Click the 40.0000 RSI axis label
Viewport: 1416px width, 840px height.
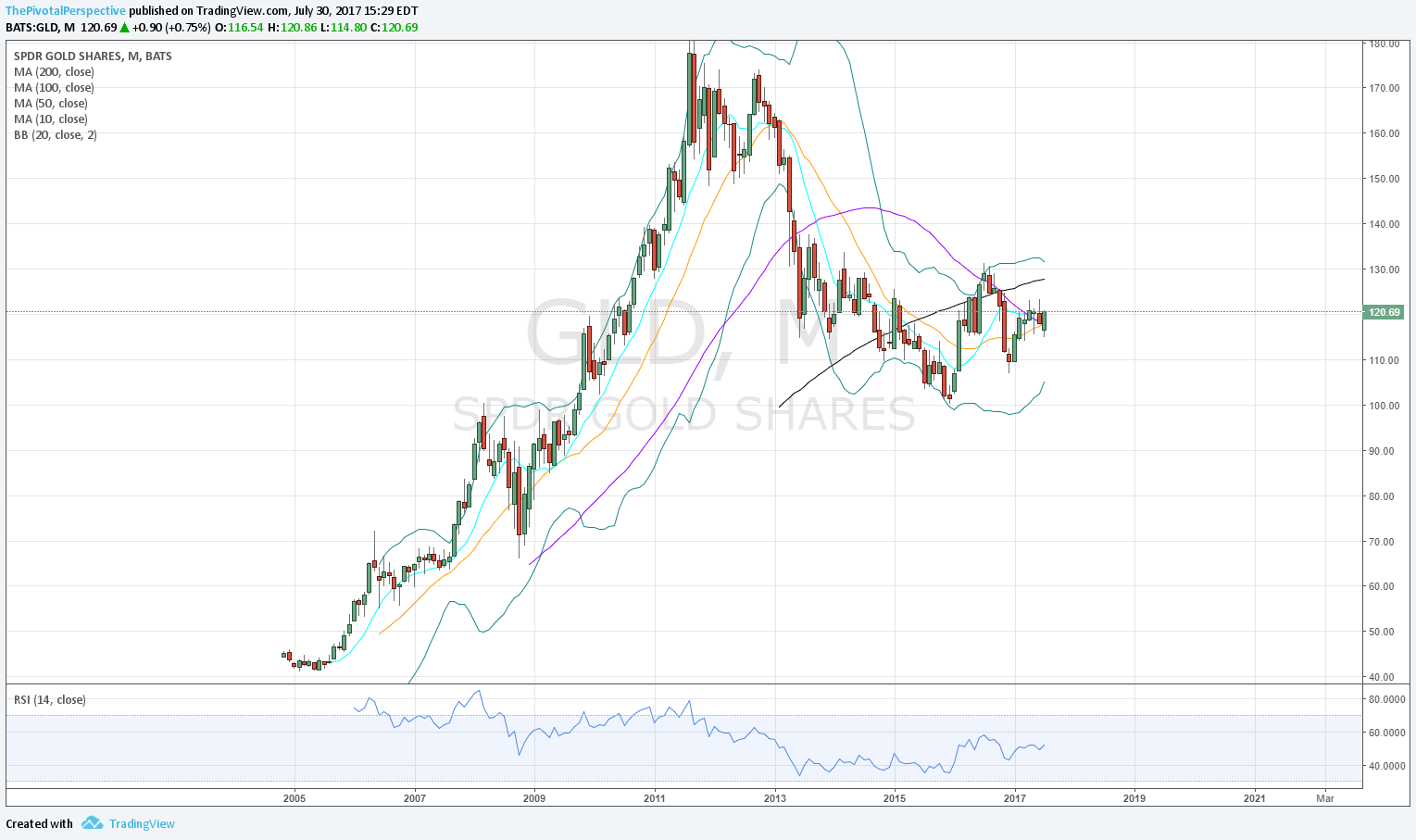click(1386, 766)
